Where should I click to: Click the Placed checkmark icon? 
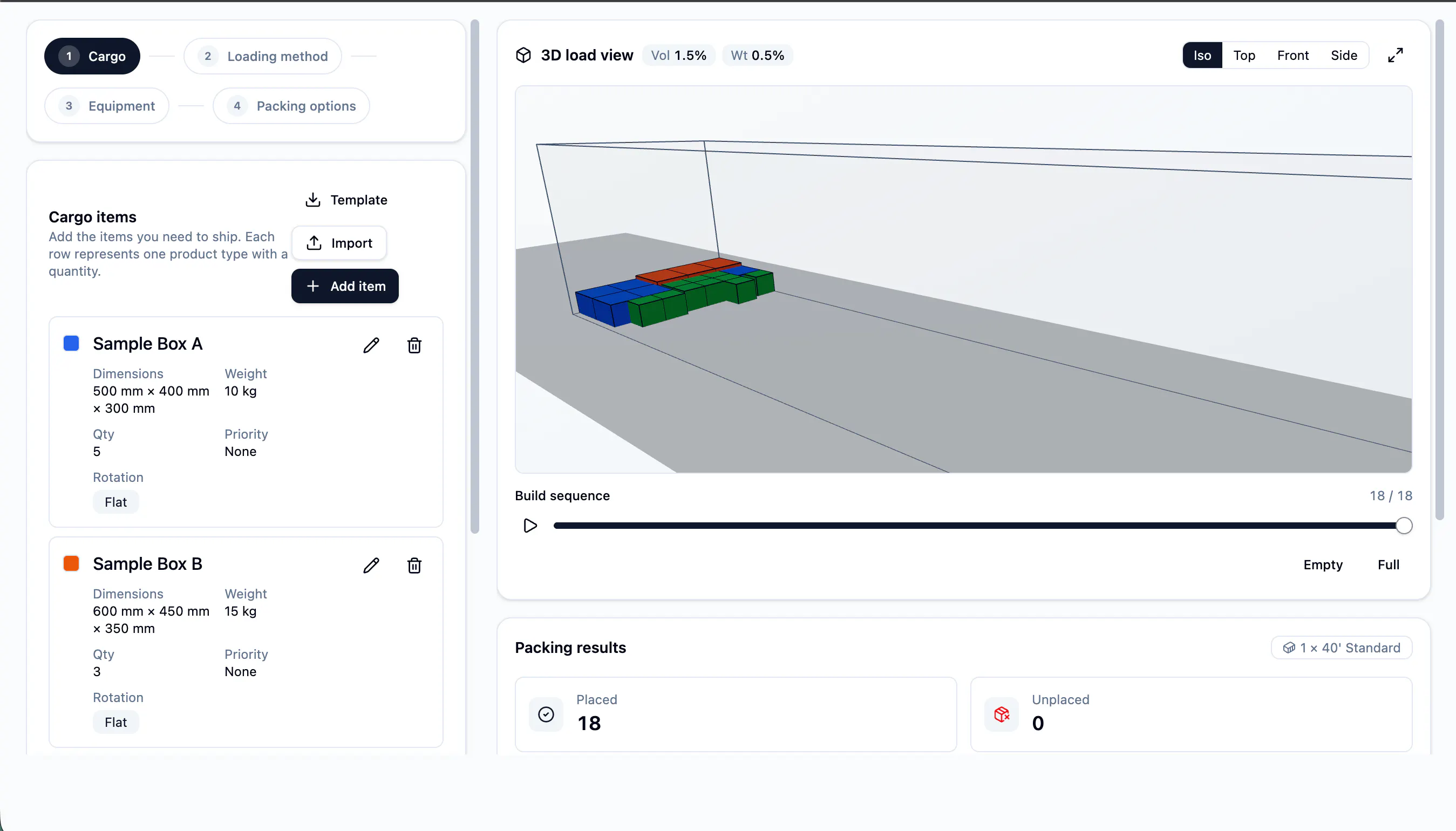pos(546,714)
